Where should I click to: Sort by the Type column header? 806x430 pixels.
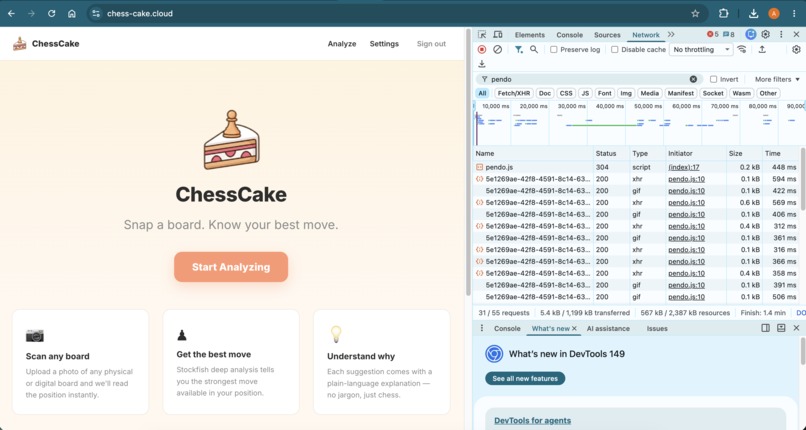tap(648, 153)
